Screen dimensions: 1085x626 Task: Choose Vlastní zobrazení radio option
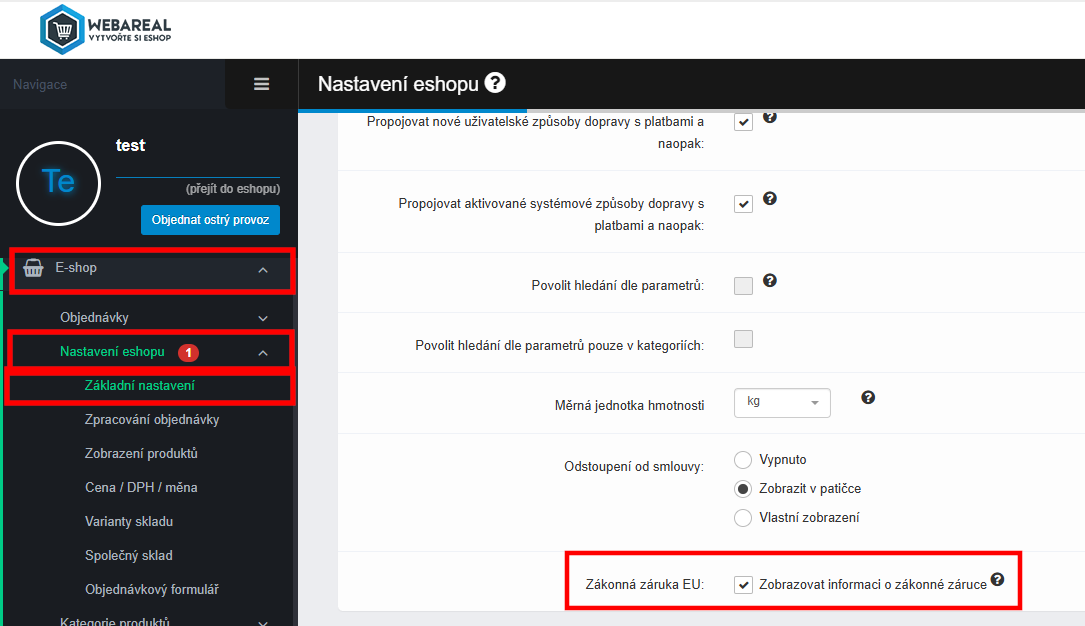click(x=742, y=517)
